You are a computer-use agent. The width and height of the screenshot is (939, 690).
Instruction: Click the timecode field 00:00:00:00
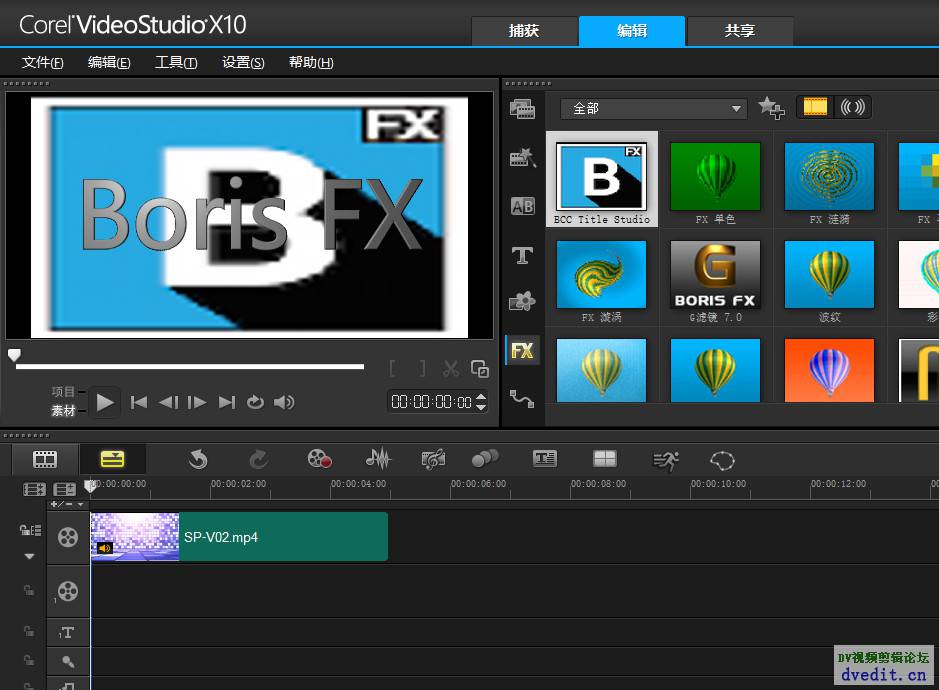(431, 402)
